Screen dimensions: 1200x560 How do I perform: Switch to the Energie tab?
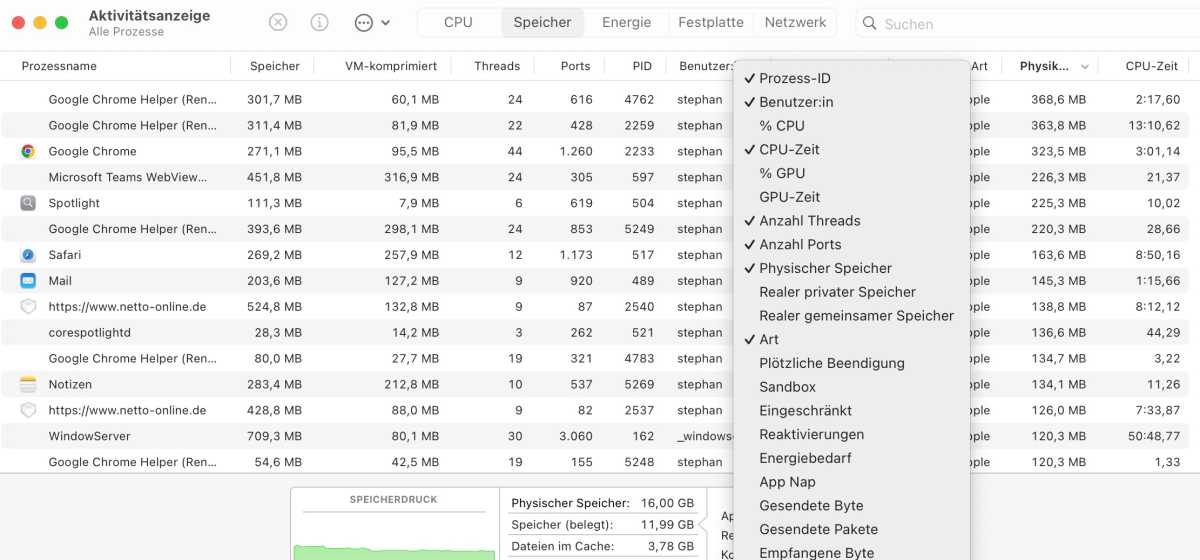pos(626,22)
